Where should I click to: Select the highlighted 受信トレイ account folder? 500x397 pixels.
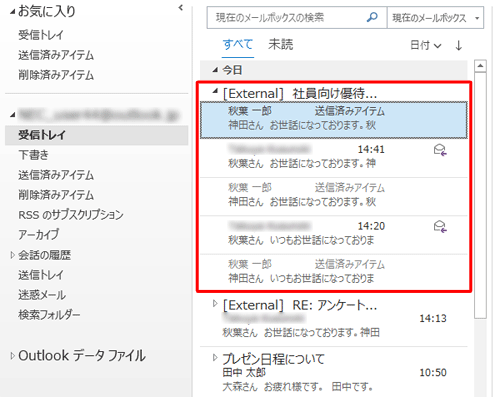click(x=97, y=135)
